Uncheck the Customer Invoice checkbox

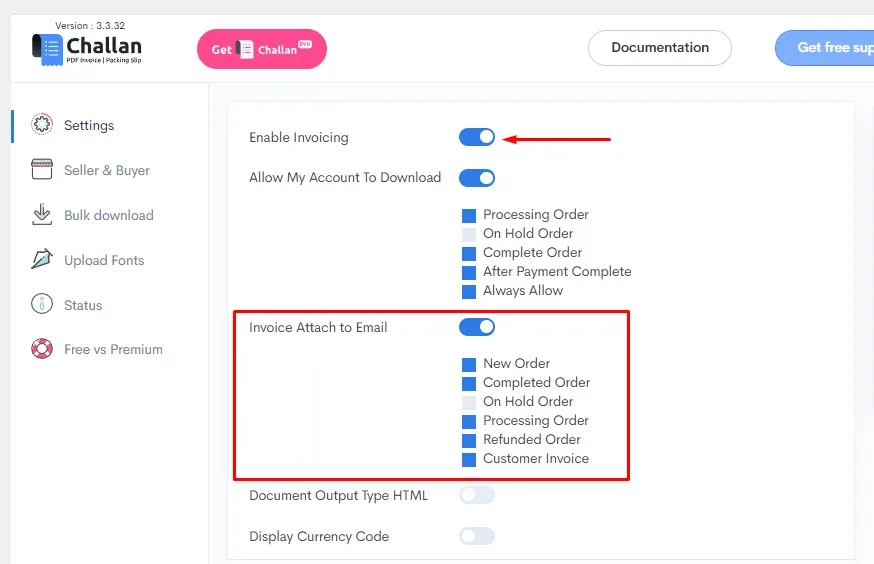(x=469, y=460)
